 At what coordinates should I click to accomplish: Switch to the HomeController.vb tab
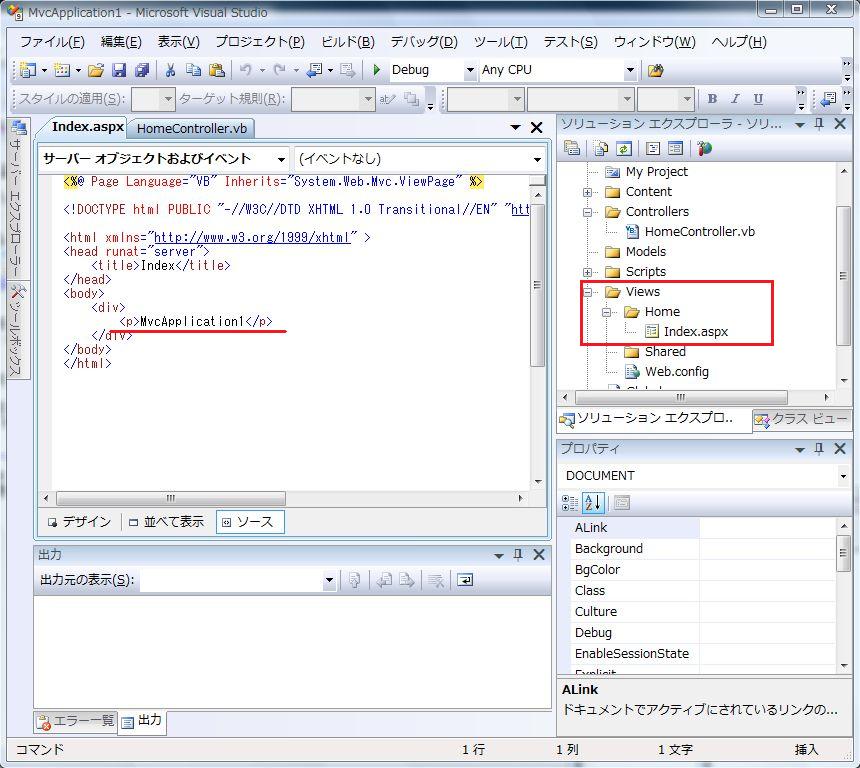191,128
